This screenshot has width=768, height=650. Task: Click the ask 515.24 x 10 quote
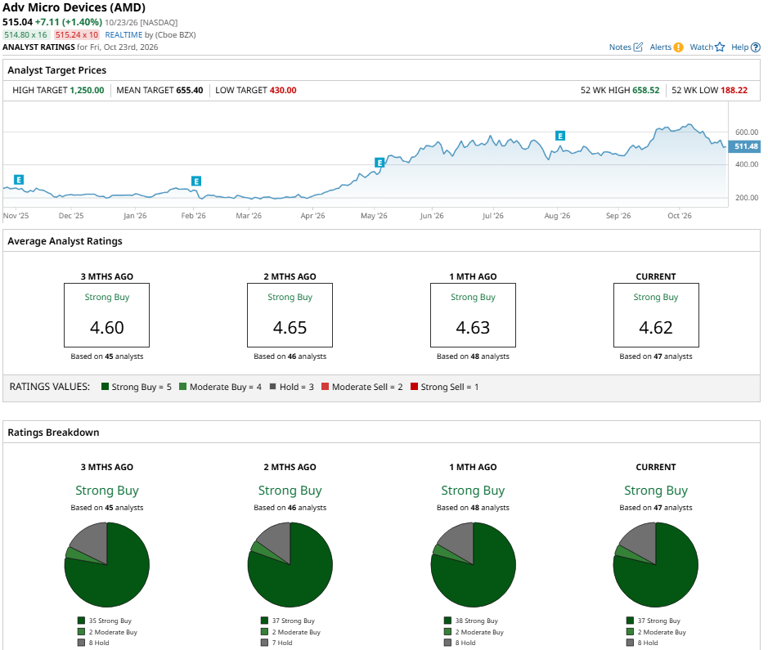pyautogui.click(x=77, y=35)
